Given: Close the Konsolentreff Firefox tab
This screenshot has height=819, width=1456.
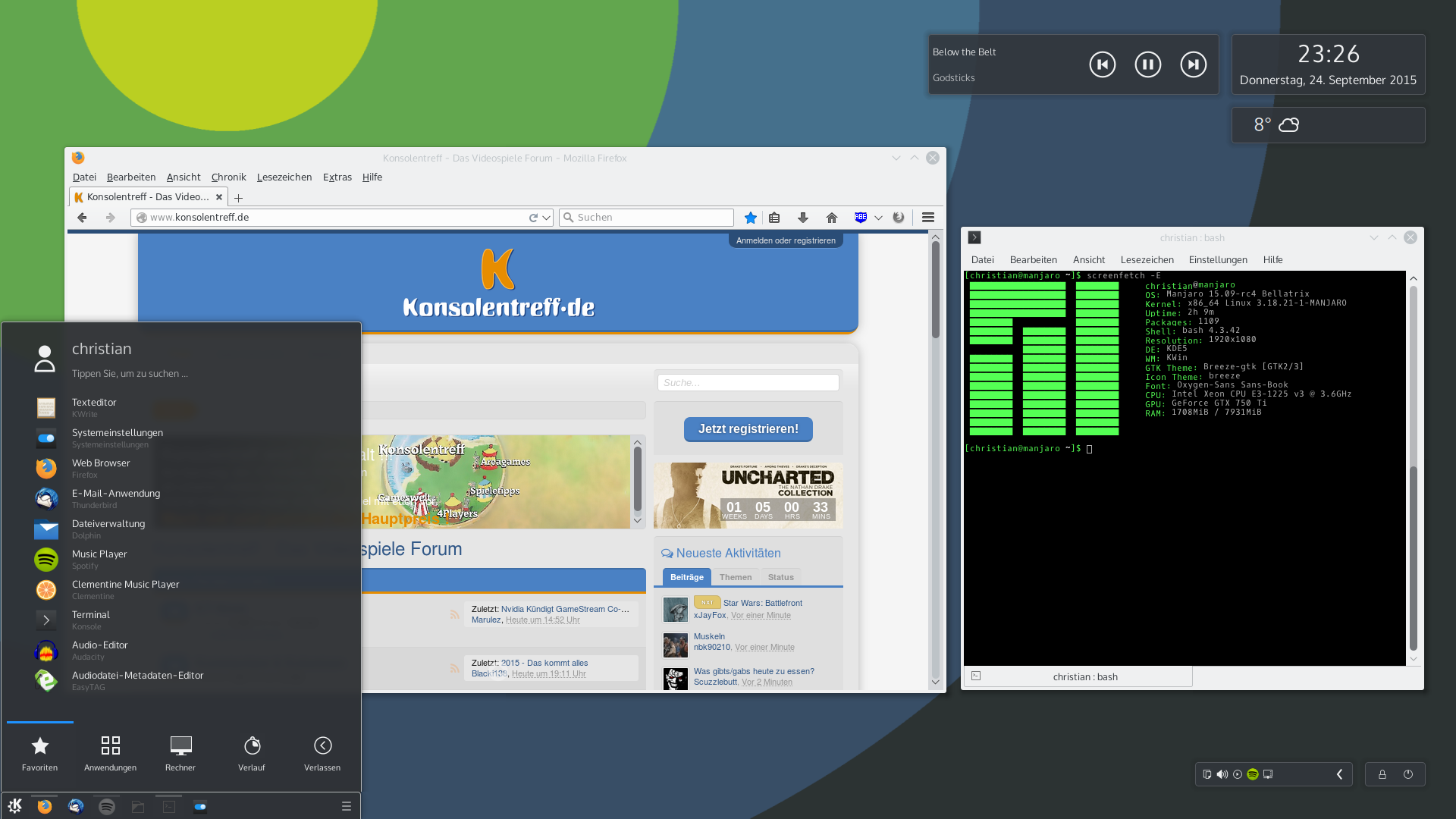Looking at the screenshot, I should click(x=219, y=197).
